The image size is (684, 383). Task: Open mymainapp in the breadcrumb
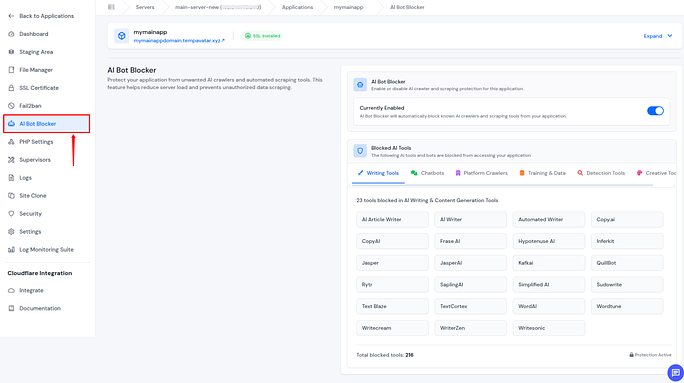click(x=348, y=7)
